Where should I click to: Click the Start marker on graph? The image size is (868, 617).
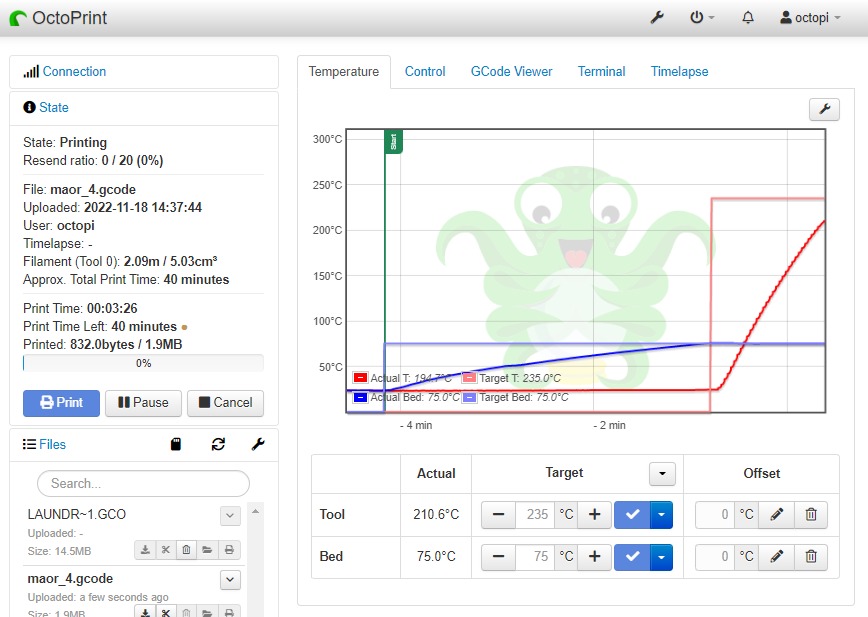point(394,142)
